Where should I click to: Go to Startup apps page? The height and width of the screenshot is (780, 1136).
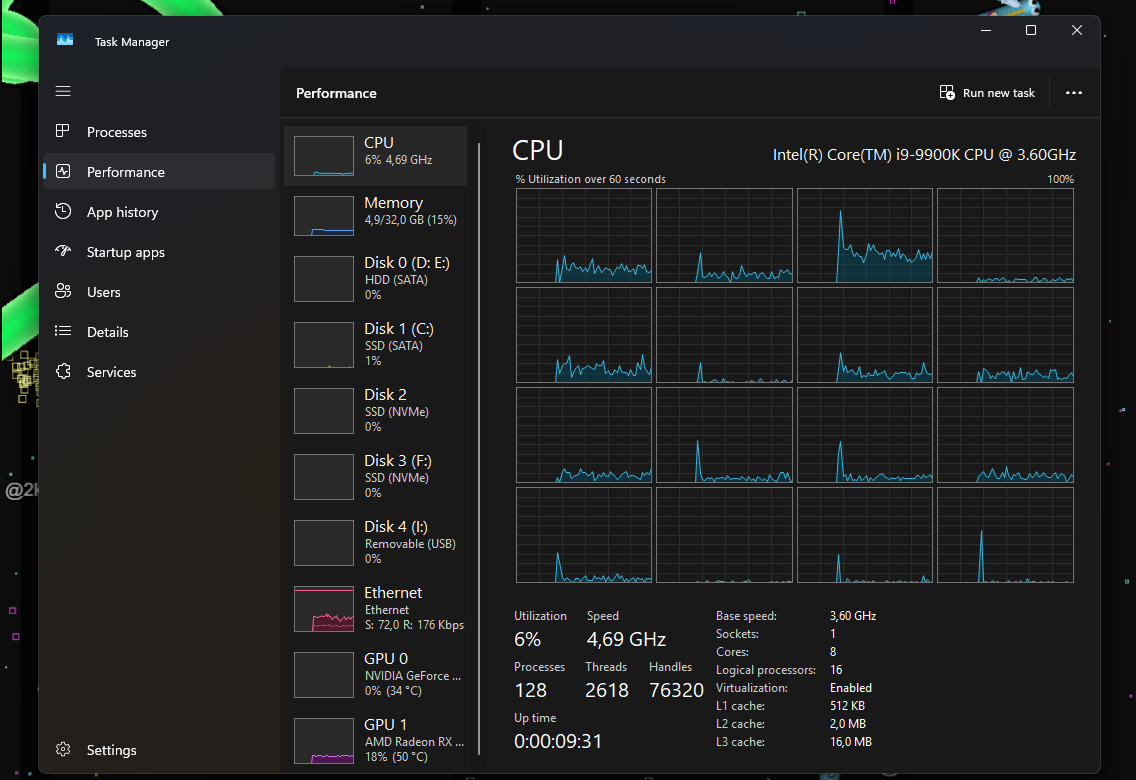(x=159, y=252)
